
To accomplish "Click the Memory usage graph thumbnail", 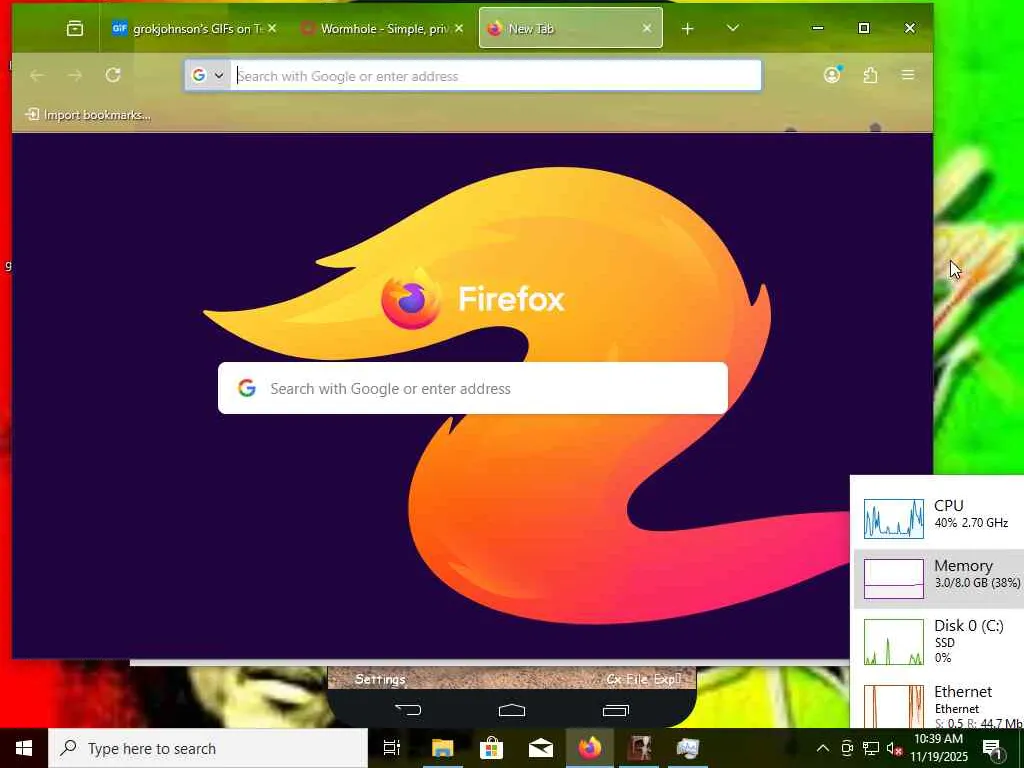I will click(x=893, y=579).
